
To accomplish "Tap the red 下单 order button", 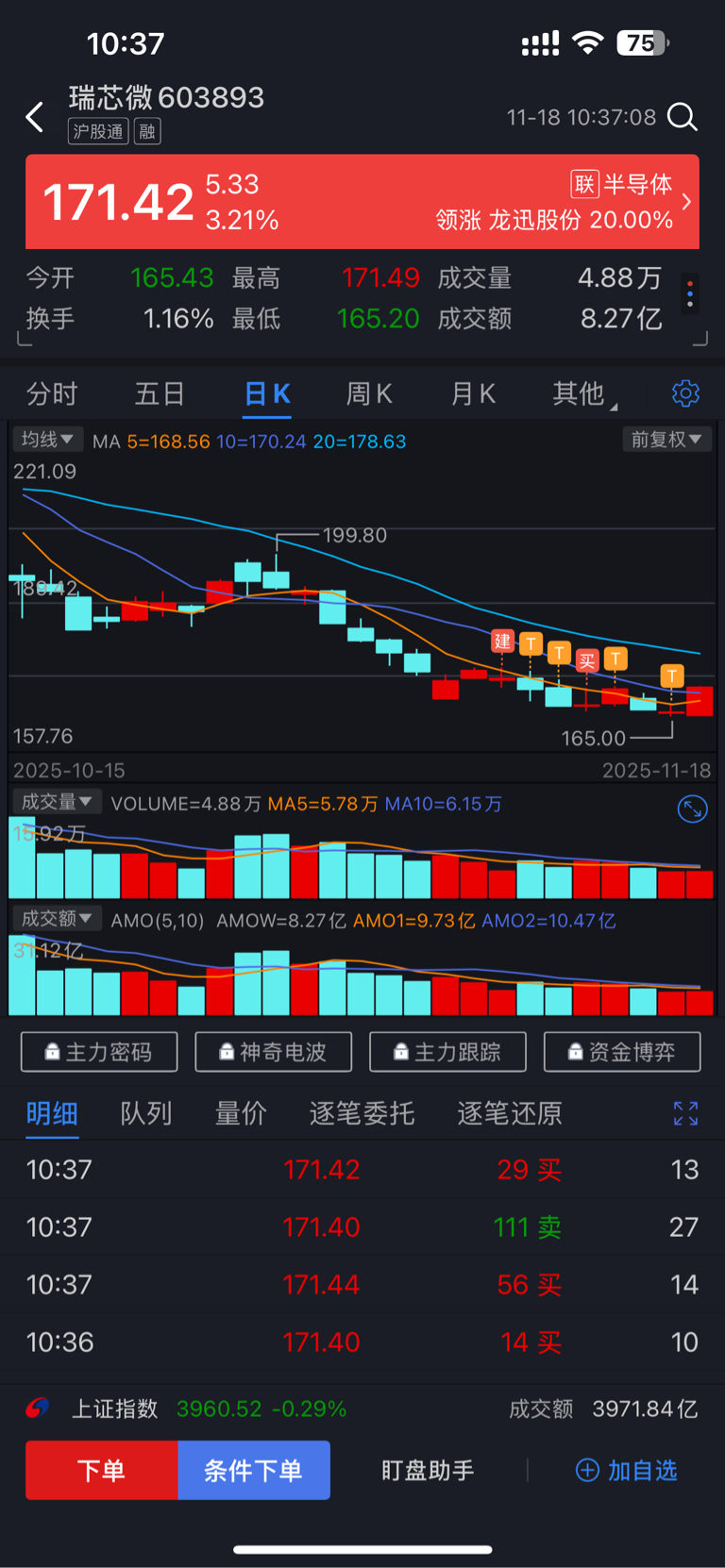I will (102, 1470).
